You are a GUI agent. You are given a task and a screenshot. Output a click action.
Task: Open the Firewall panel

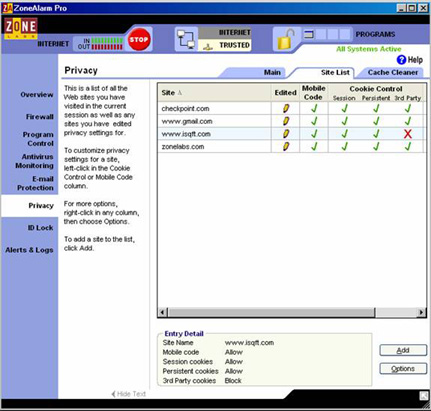tap(40, 117)
